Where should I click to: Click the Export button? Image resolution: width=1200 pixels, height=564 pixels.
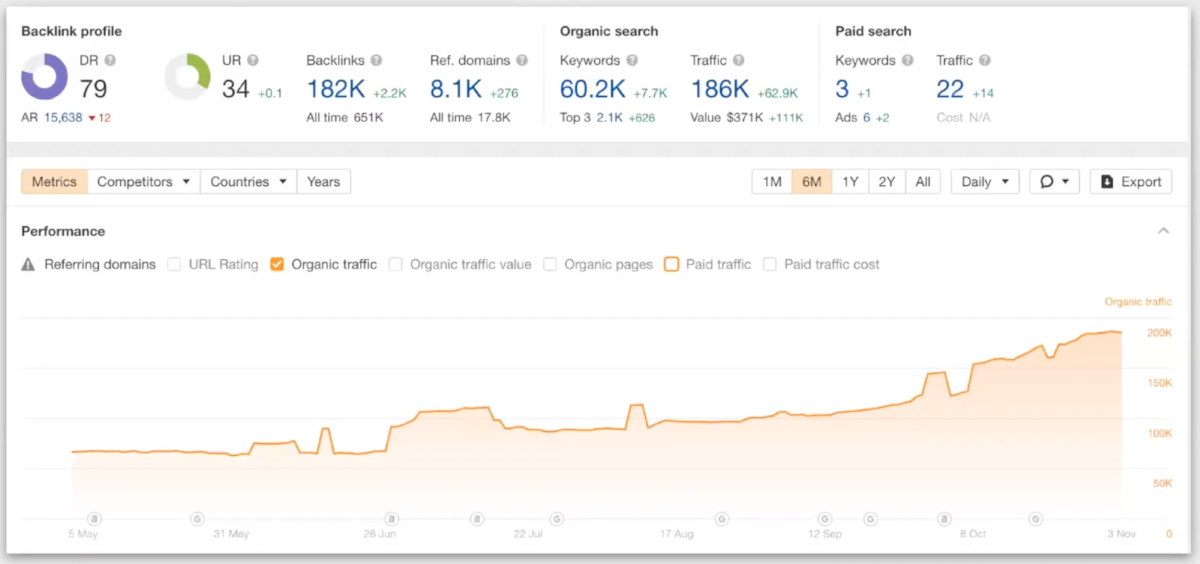tap(1131, 182)
